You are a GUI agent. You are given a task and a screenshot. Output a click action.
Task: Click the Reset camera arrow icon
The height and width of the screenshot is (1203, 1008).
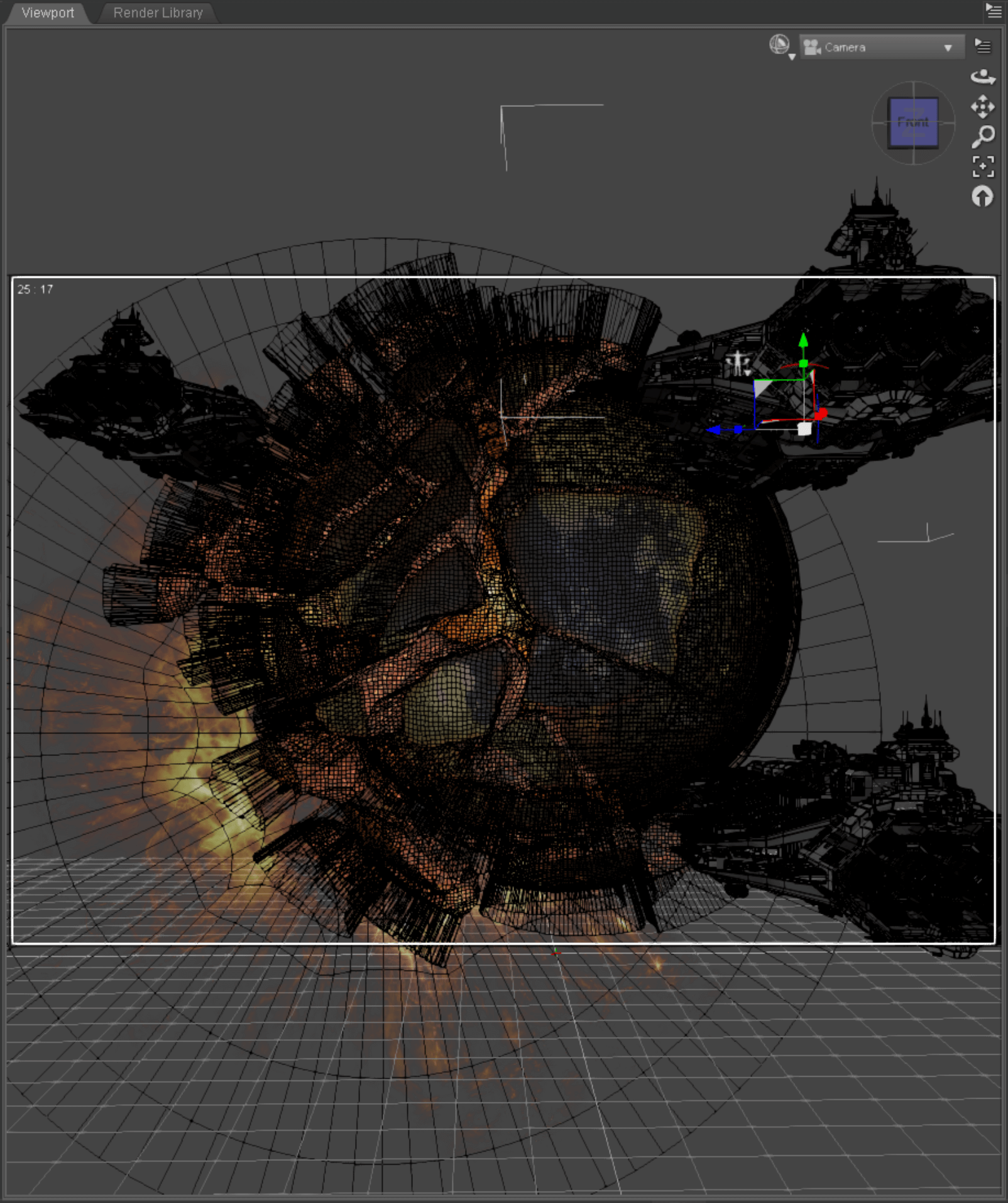click(x=983, y=197)
